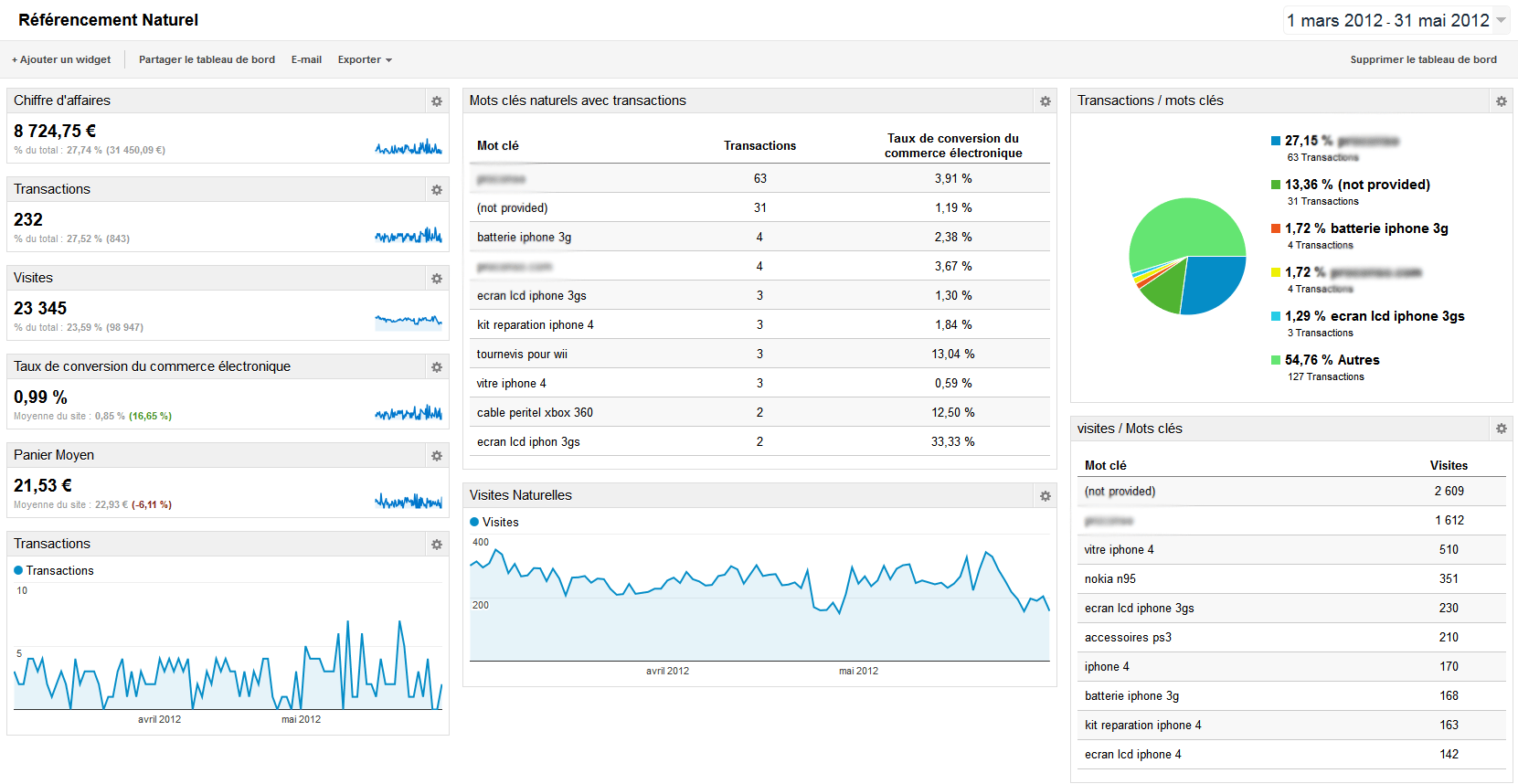Click Ajouter un widget
This screenshot has width=1518, height=784.
61,60
